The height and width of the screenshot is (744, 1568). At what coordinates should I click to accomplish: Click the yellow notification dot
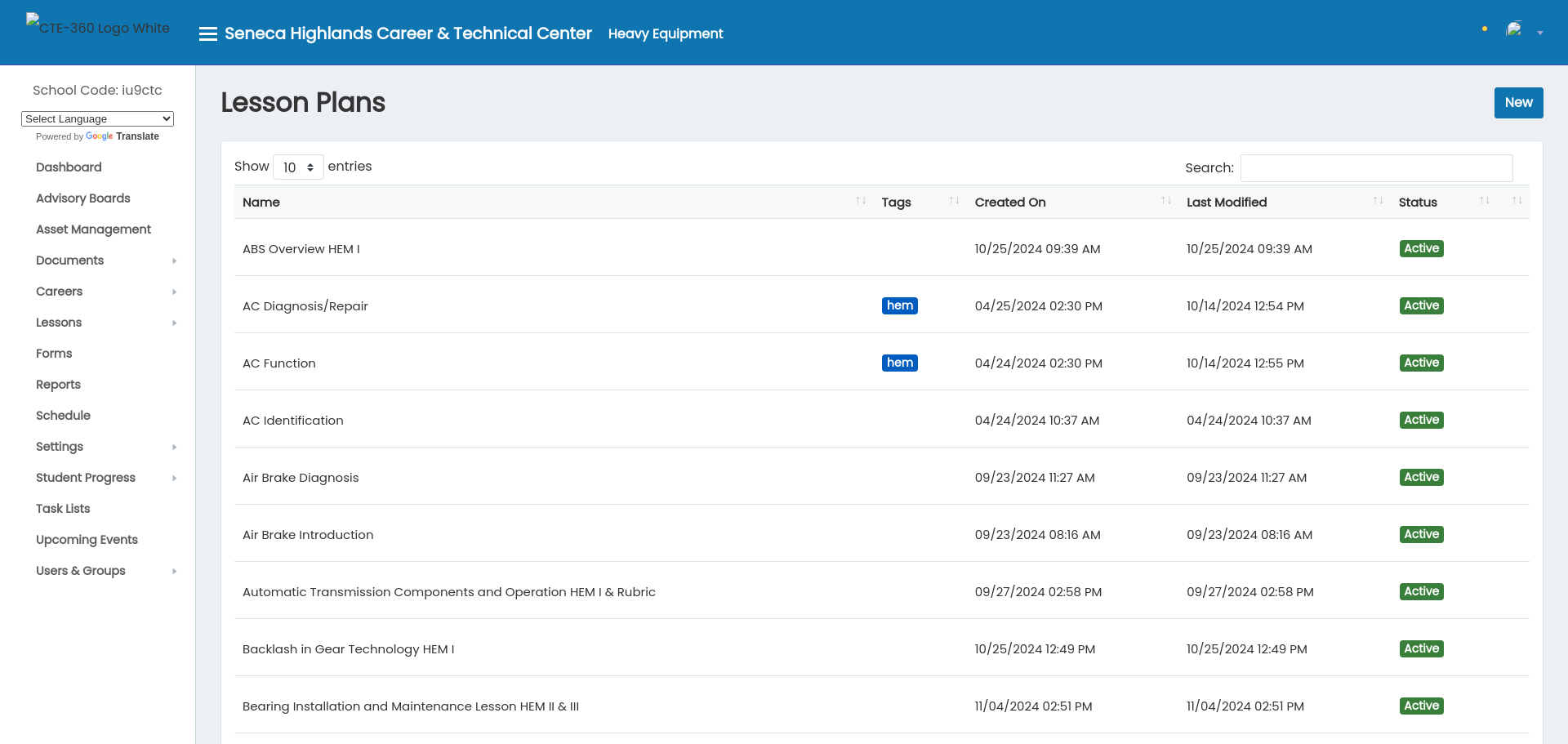(x=1484, y=29)
